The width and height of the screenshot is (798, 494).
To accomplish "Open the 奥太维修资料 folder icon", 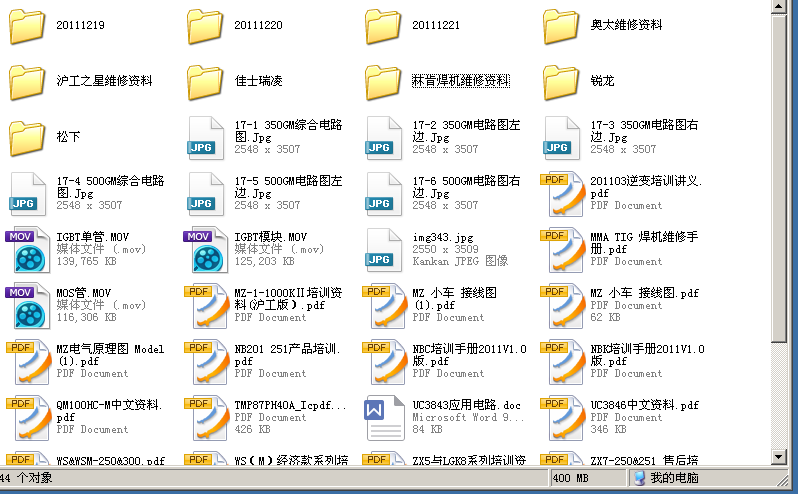I will [562, 26].
